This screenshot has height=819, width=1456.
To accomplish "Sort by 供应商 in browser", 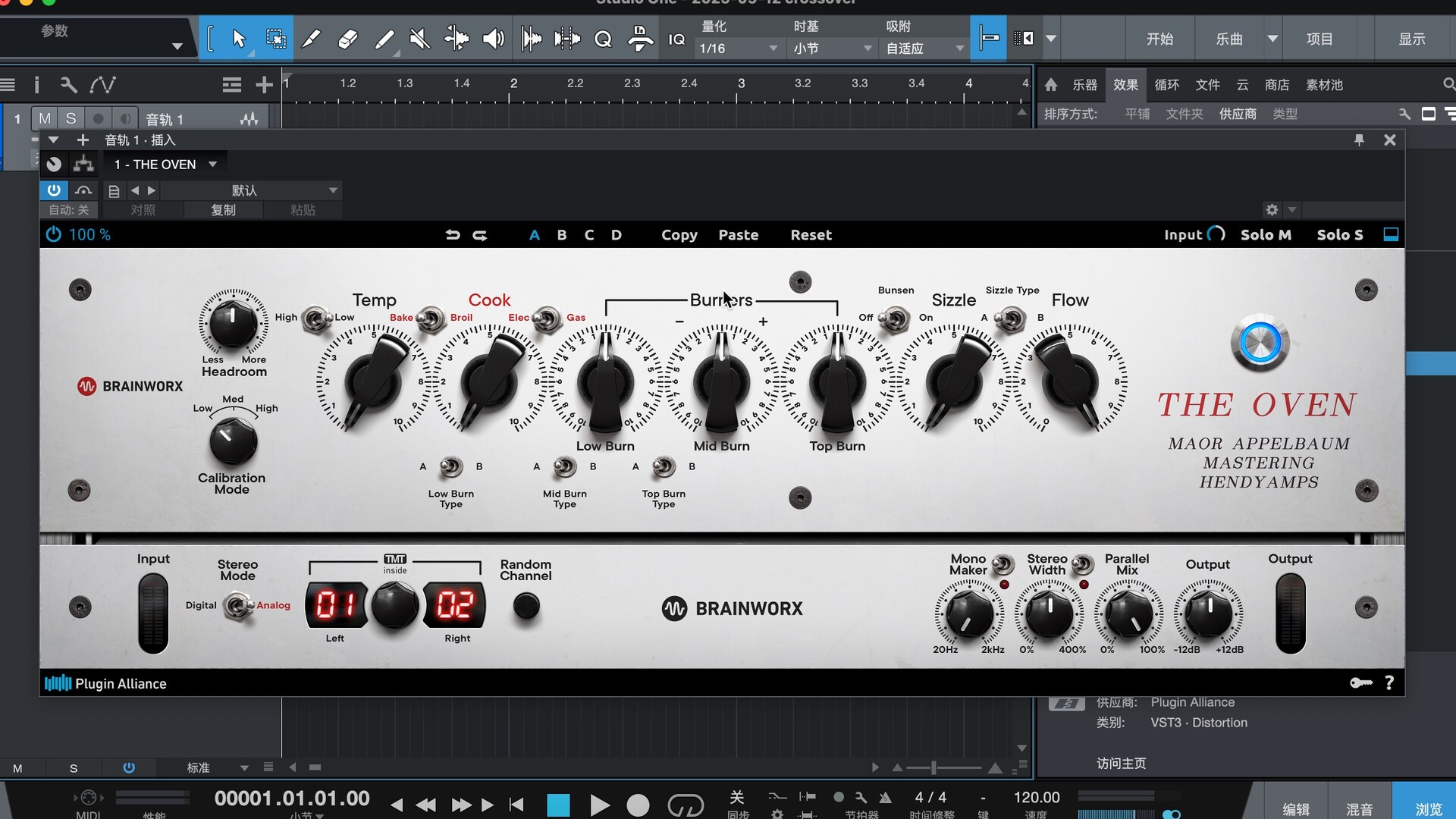I will (x=1238, y=114).
